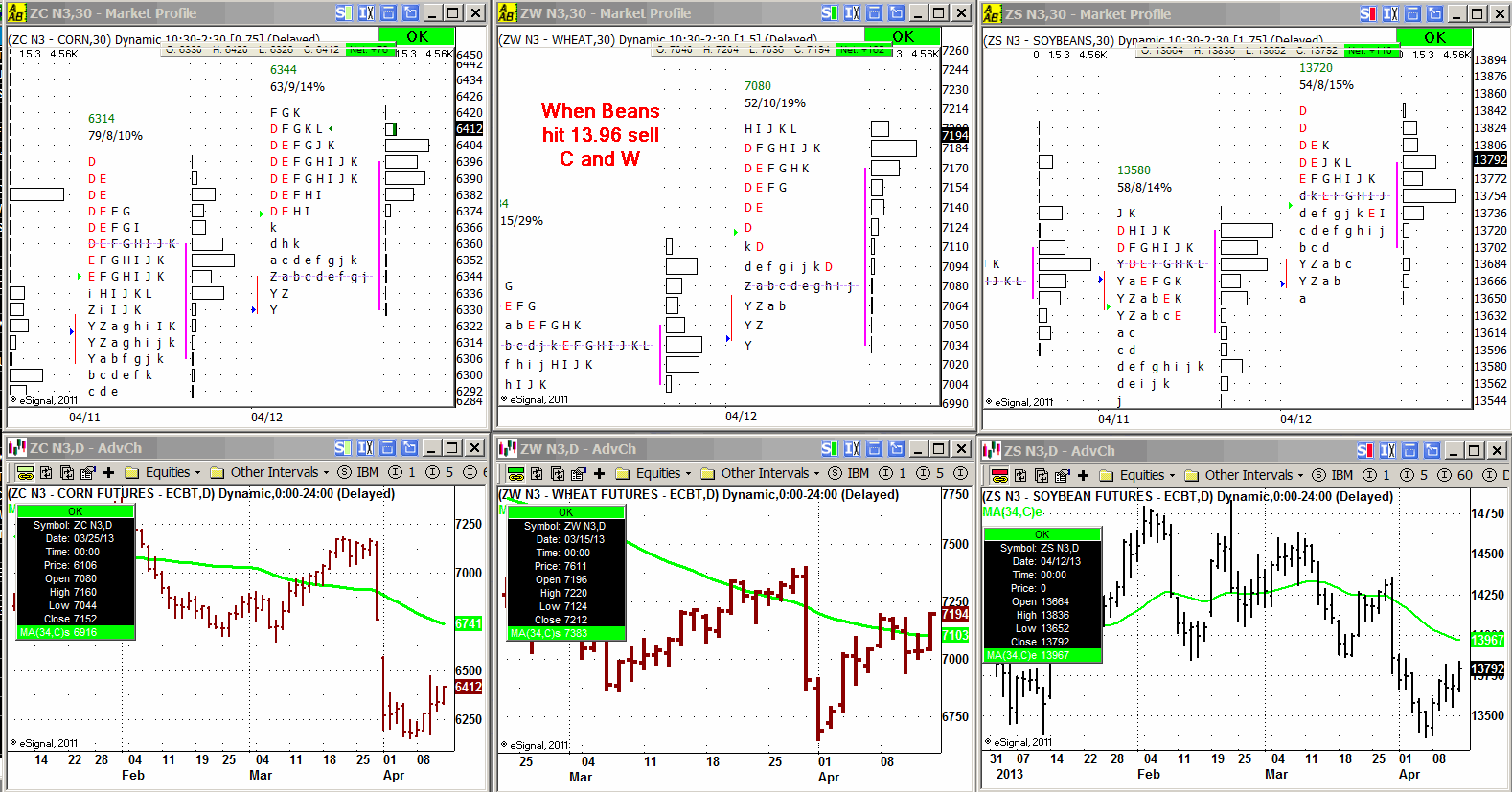Click the first refresh icon in corn chart toolbar
Screen dimensions: 1512x792
pos(47,472)
